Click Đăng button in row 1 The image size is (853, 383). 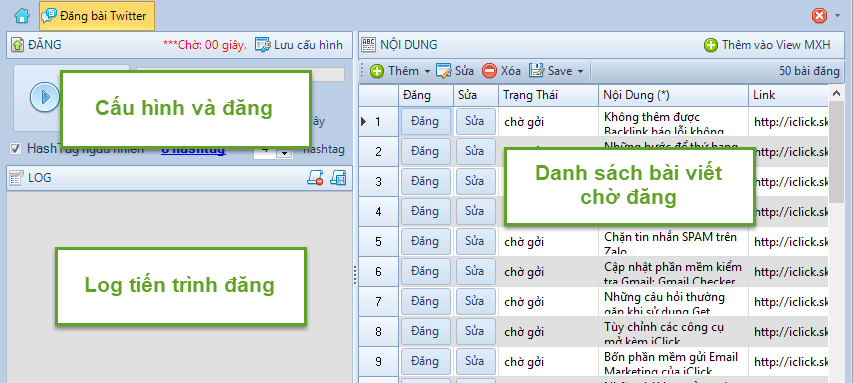(x=425, y=121)
